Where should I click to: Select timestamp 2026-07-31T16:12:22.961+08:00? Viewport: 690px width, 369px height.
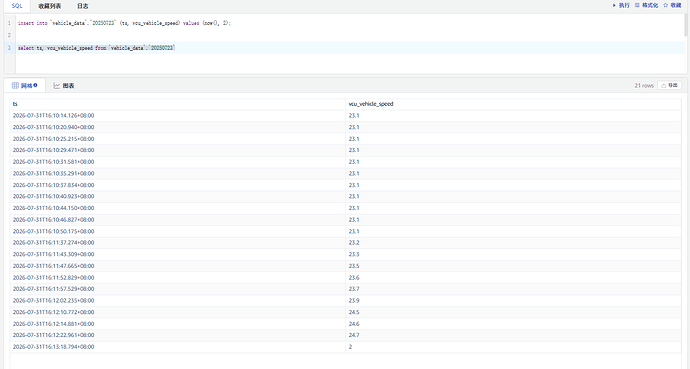pos(53,335)
